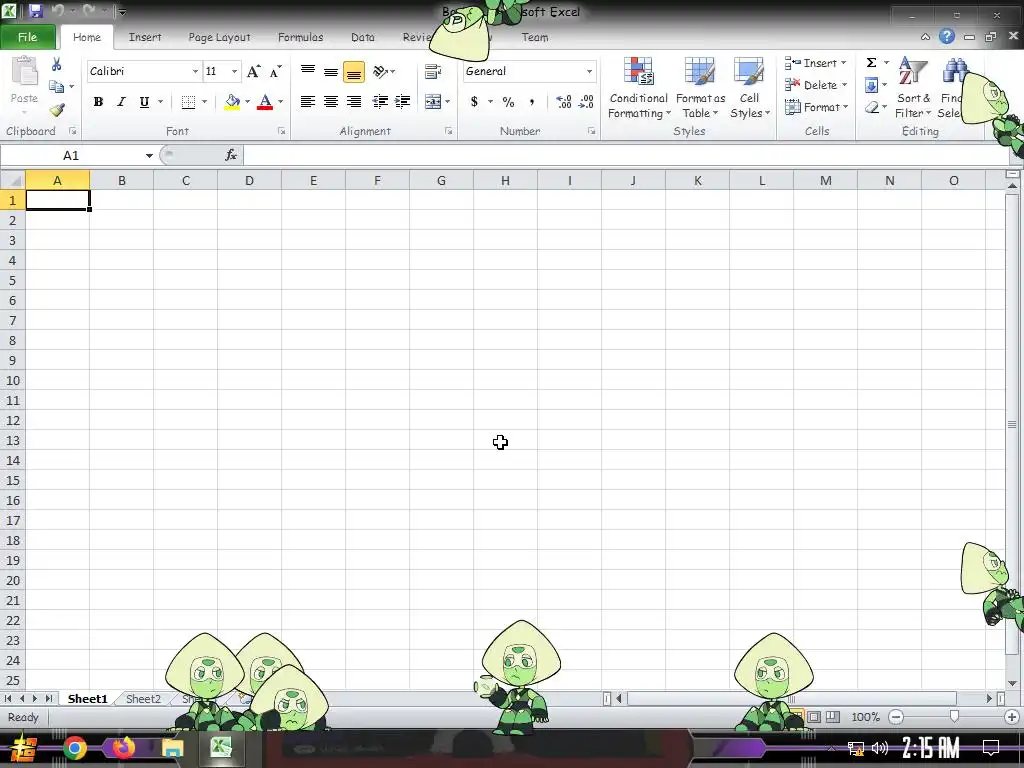
Task: Toggle Italic formatting
Action: click(x=121, y=101)
